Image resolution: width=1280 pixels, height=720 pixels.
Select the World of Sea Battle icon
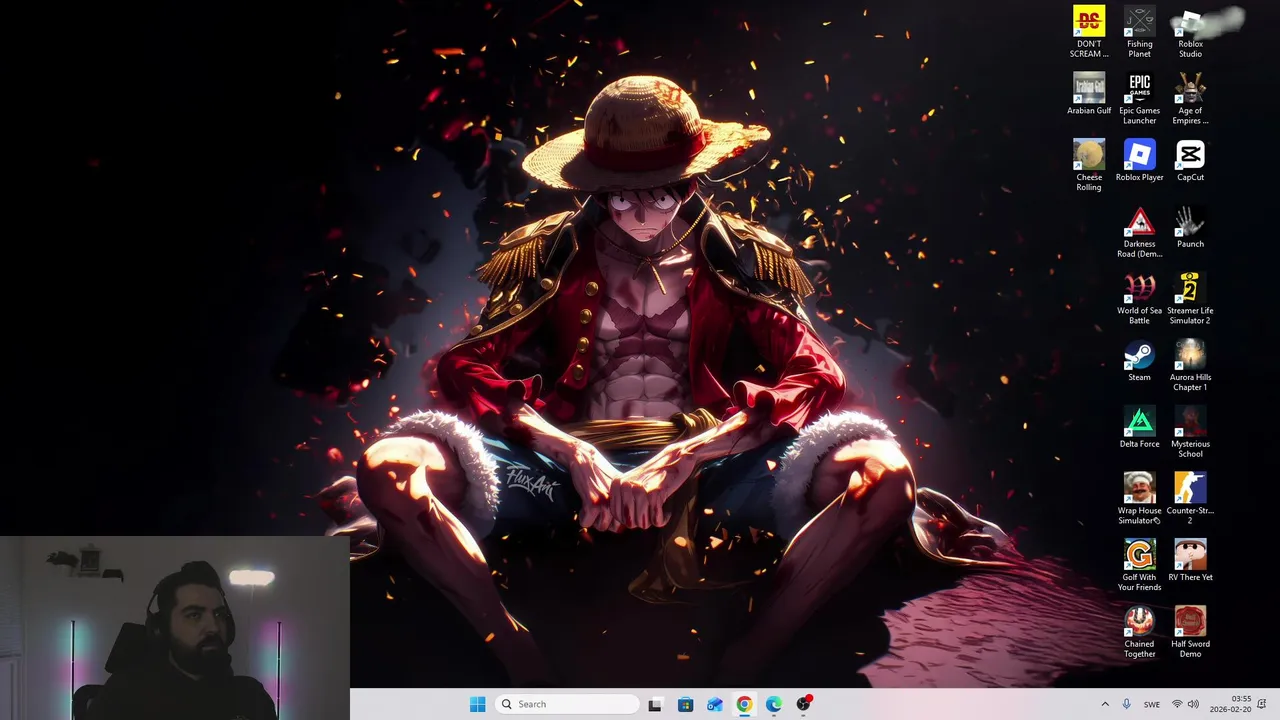(1139, 299)
